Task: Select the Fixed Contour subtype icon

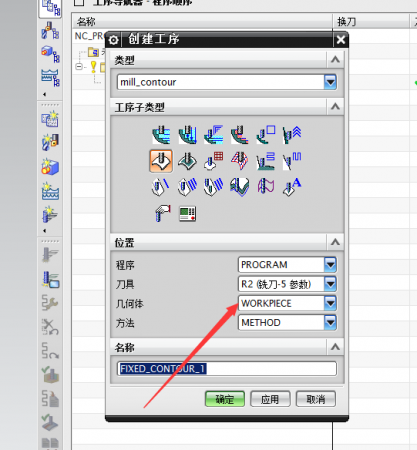Action: tap(161, 161)
